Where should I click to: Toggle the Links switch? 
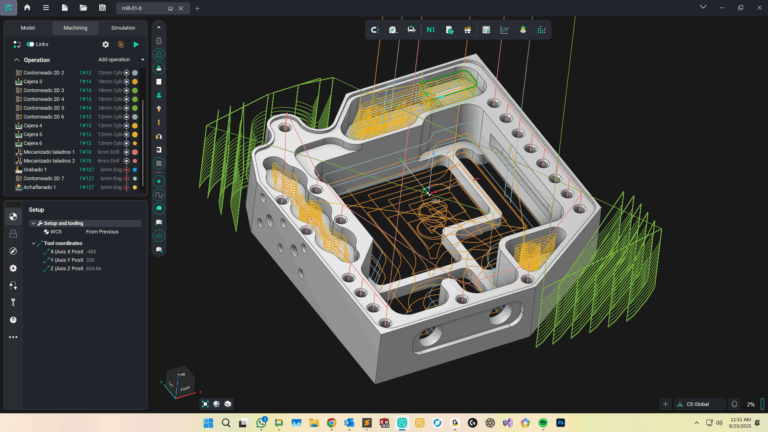click(31, 44)
